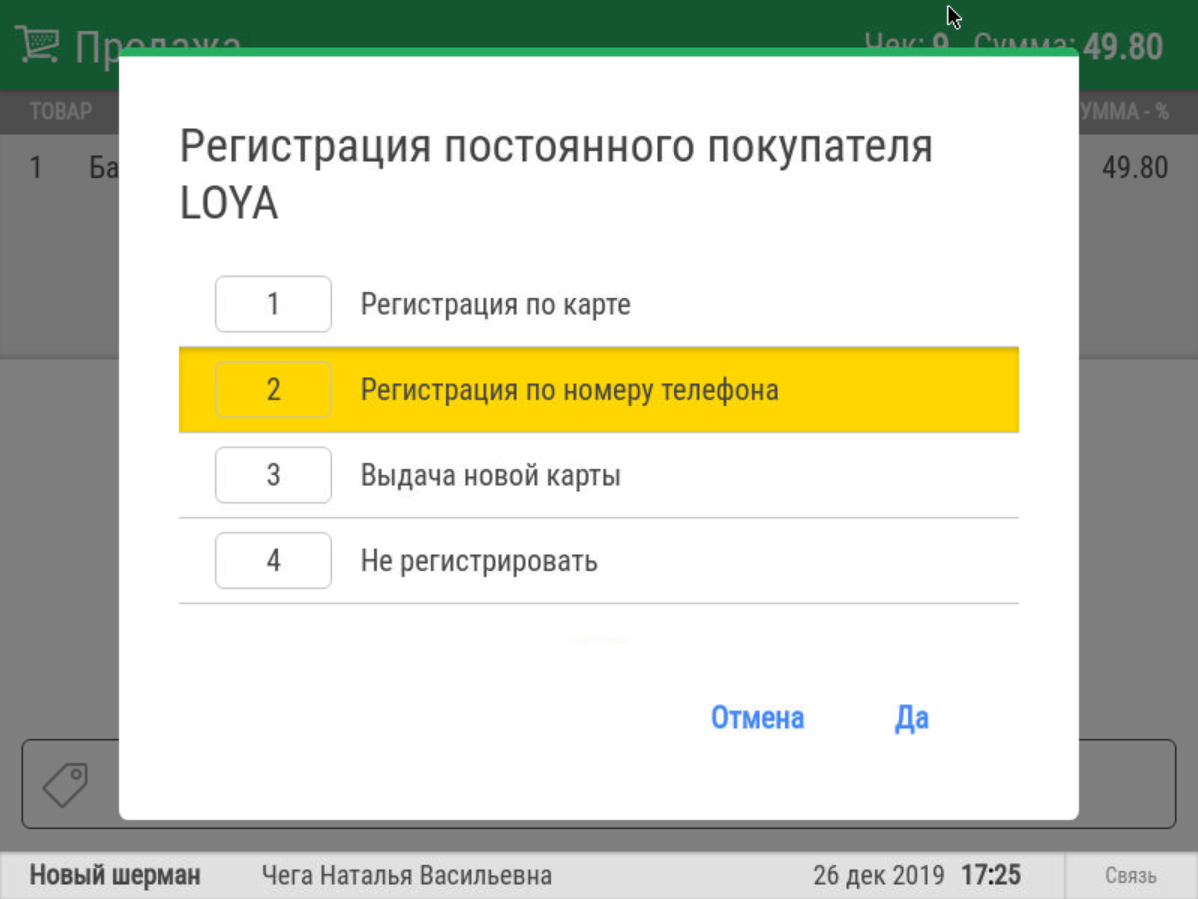This screenshot has height=899, width=1198.
Task: Choose 'Не регистрировать' option
Action: (x=599, y=561)
